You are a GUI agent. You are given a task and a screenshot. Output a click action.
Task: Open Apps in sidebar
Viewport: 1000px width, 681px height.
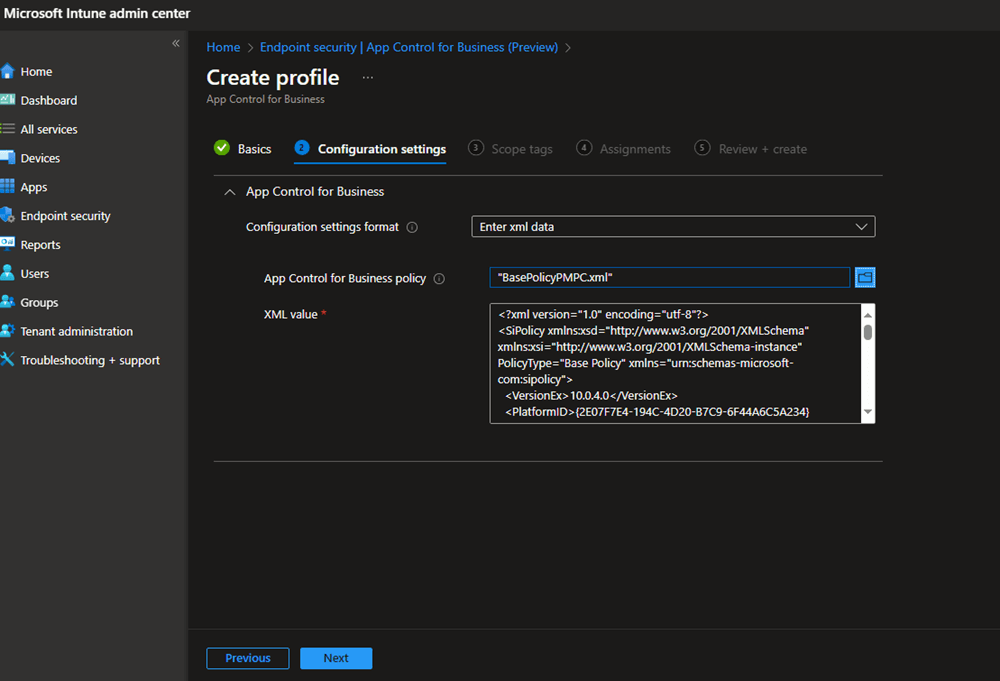[x=34, y=187]
